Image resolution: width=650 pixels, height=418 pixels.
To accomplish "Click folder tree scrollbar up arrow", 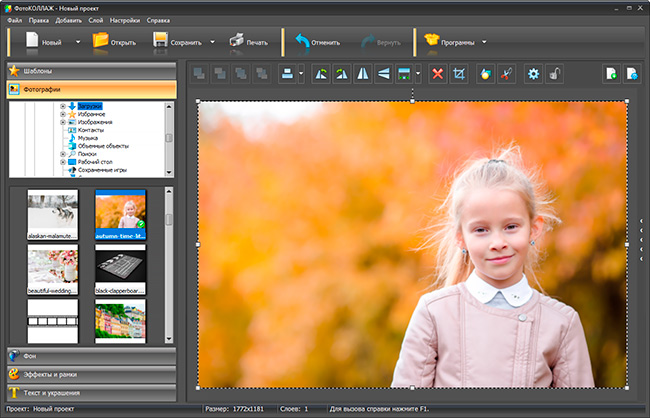I will click(x=169, y=107).
